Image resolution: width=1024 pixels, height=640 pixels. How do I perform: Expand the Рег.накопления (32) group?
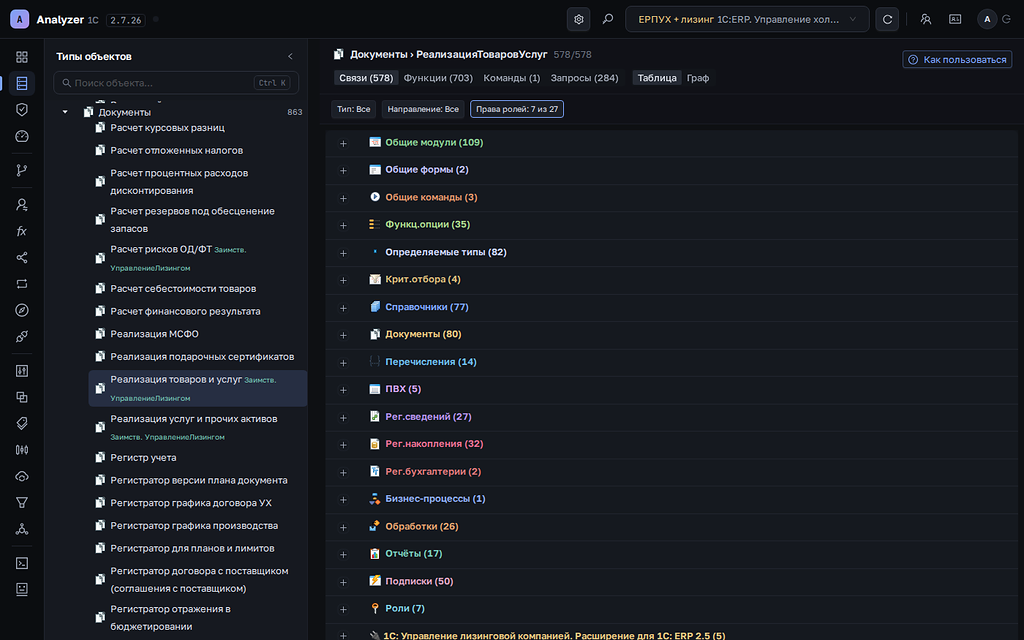pyautogui.click(x=344, y=445)
